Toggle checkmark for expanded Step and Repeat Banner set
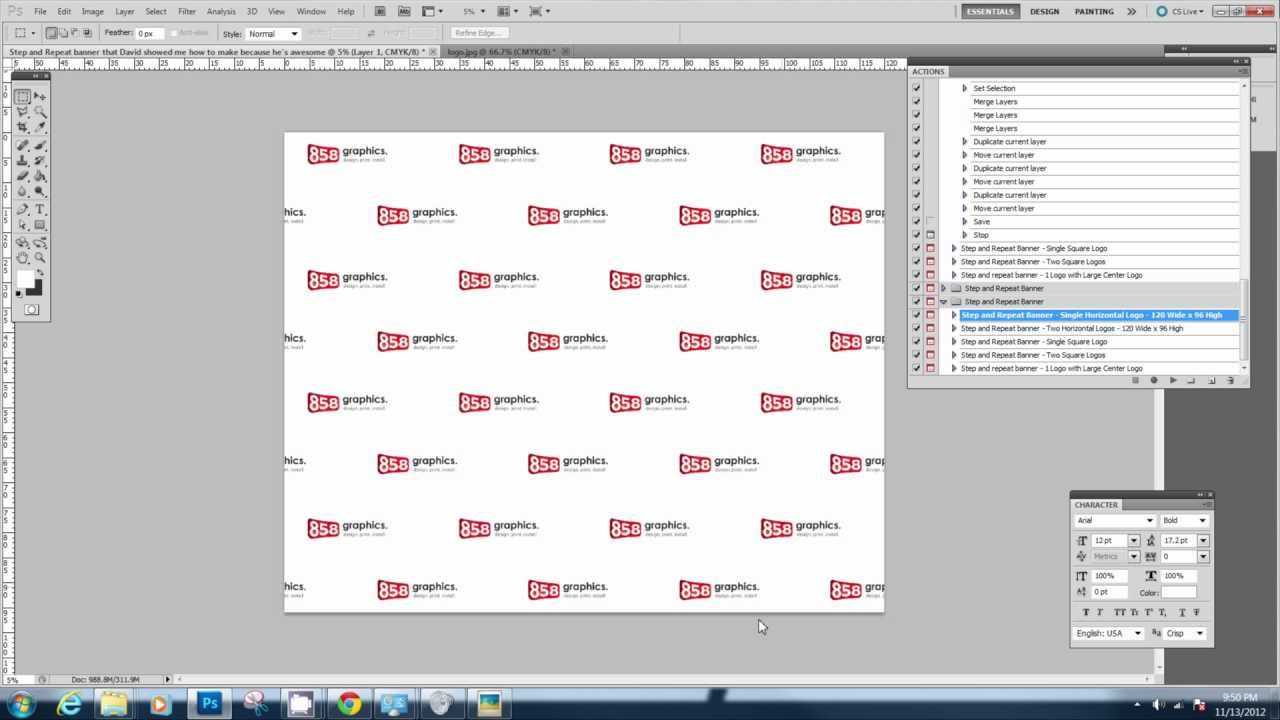Screen dimensions: 1280x720 (x=916, y=301)
